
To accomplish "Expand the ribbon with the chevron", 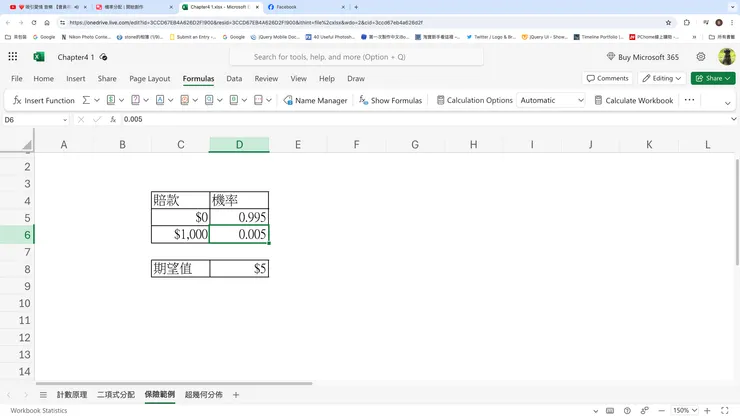I will (x=727, y=103).
